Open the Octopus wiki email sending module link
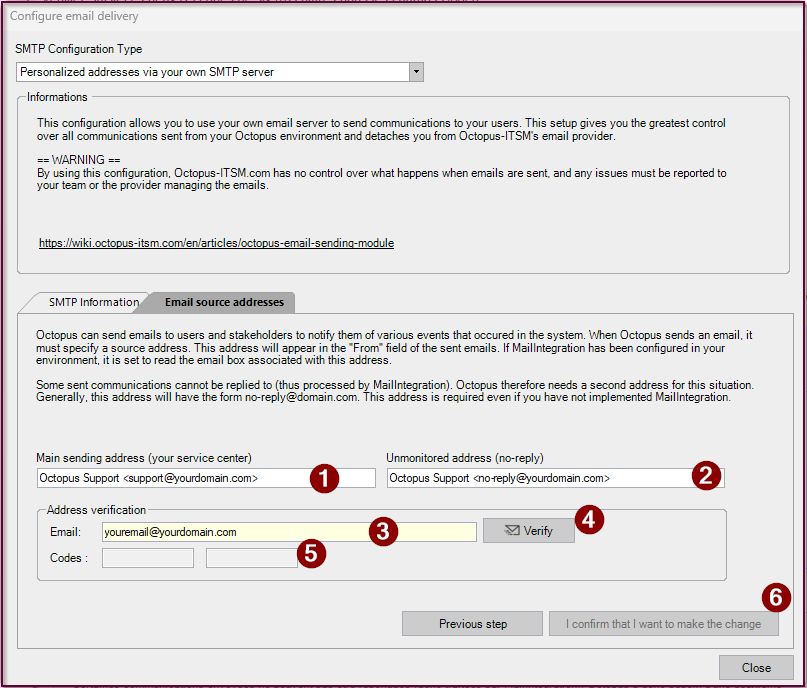Viewport: 807px width, 688px height. tap(216, 243)
